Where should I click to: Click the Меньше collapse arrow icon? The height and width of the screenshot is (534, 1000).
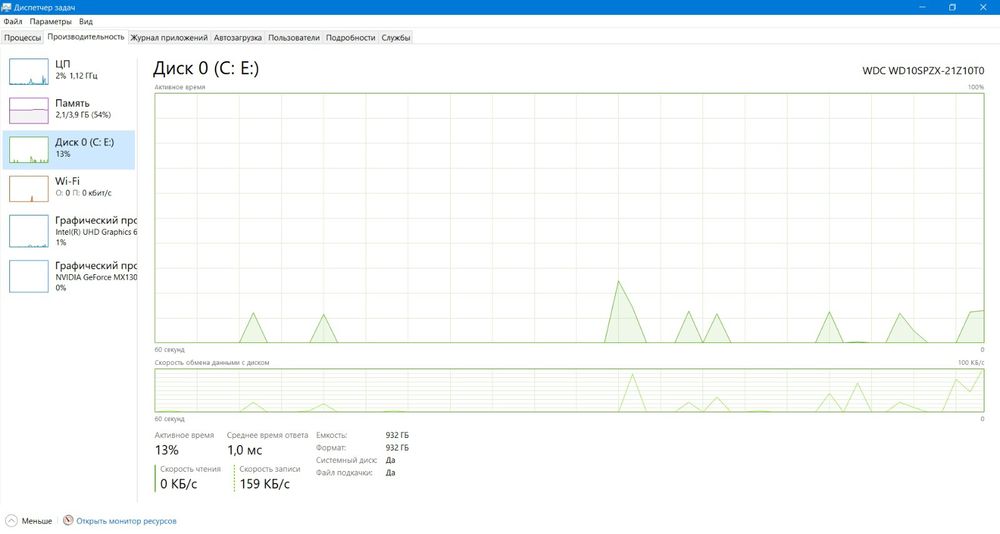(x=11, y=521)
